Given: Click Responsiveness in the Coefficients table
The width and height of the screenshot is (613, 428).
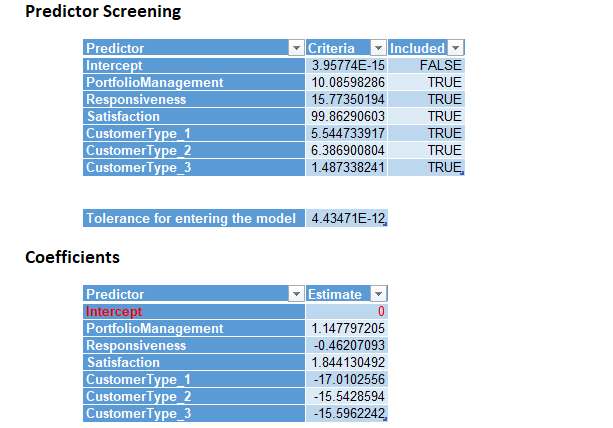Looking at the screenshot, I should pyautogui.click(x=194, y=345).
